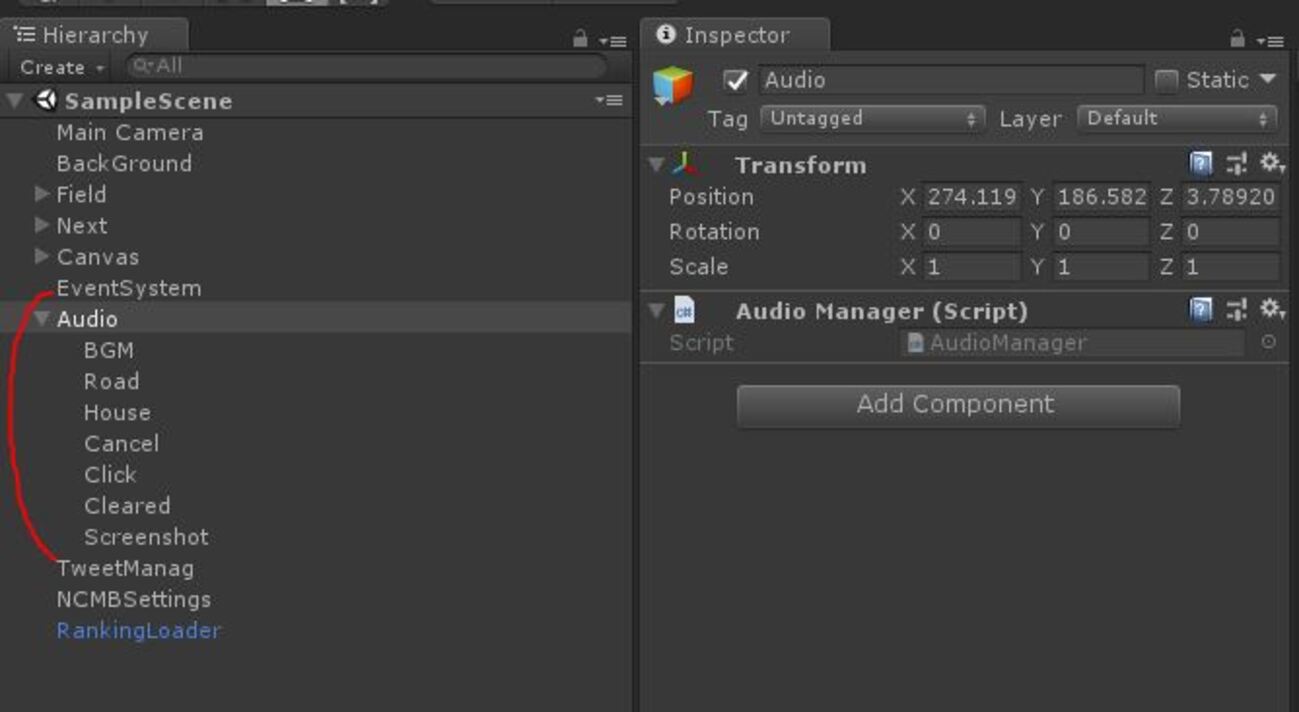Select EventSystem in the Hierarchy
The width and height of the screenshot is (1299, 712).
pos(129,288)
